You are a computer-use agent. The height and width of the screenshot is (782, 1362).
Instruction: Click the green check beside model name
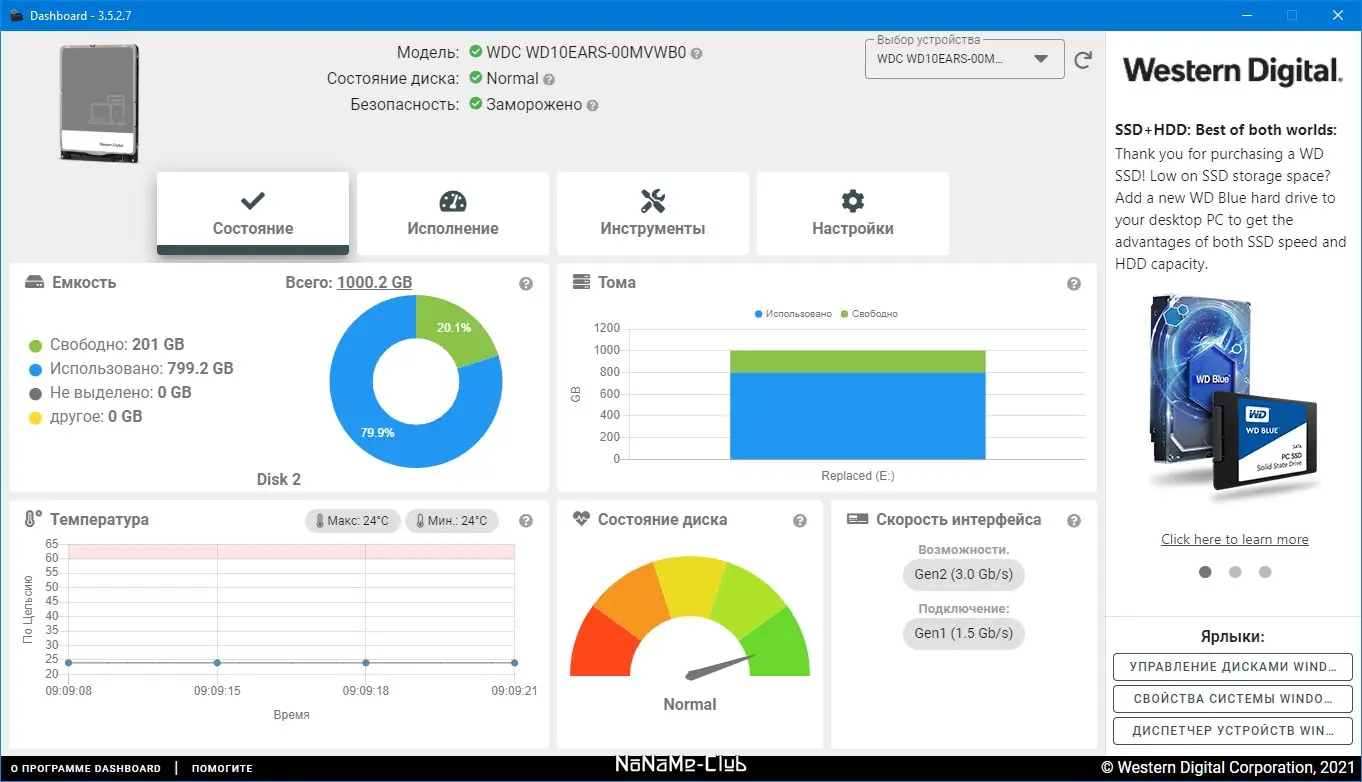click(476, 53)
